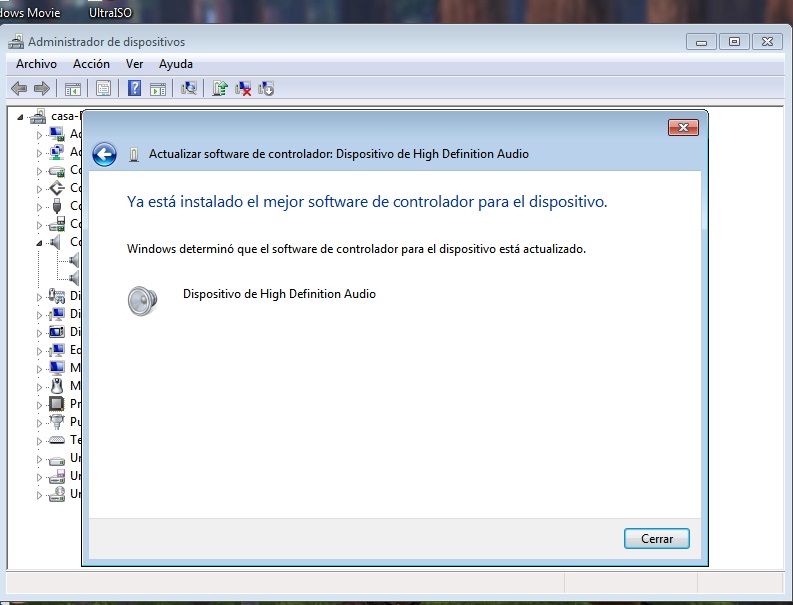793x605 pixels.
Task: Click the Uninstall device red X toolbar icon
Action: (243, 89)
